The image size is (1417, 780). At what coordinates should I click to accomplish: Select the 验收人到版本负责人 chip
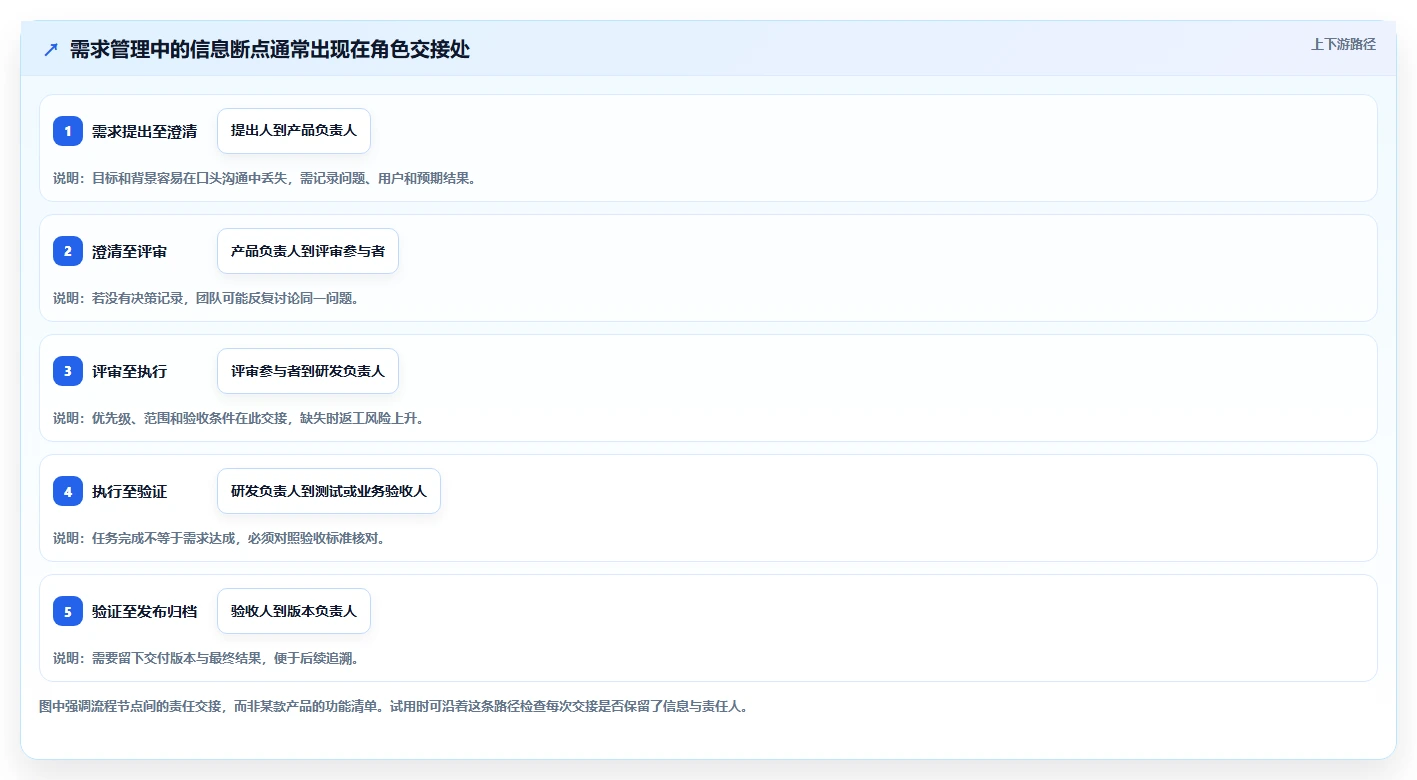pos(294,611)
